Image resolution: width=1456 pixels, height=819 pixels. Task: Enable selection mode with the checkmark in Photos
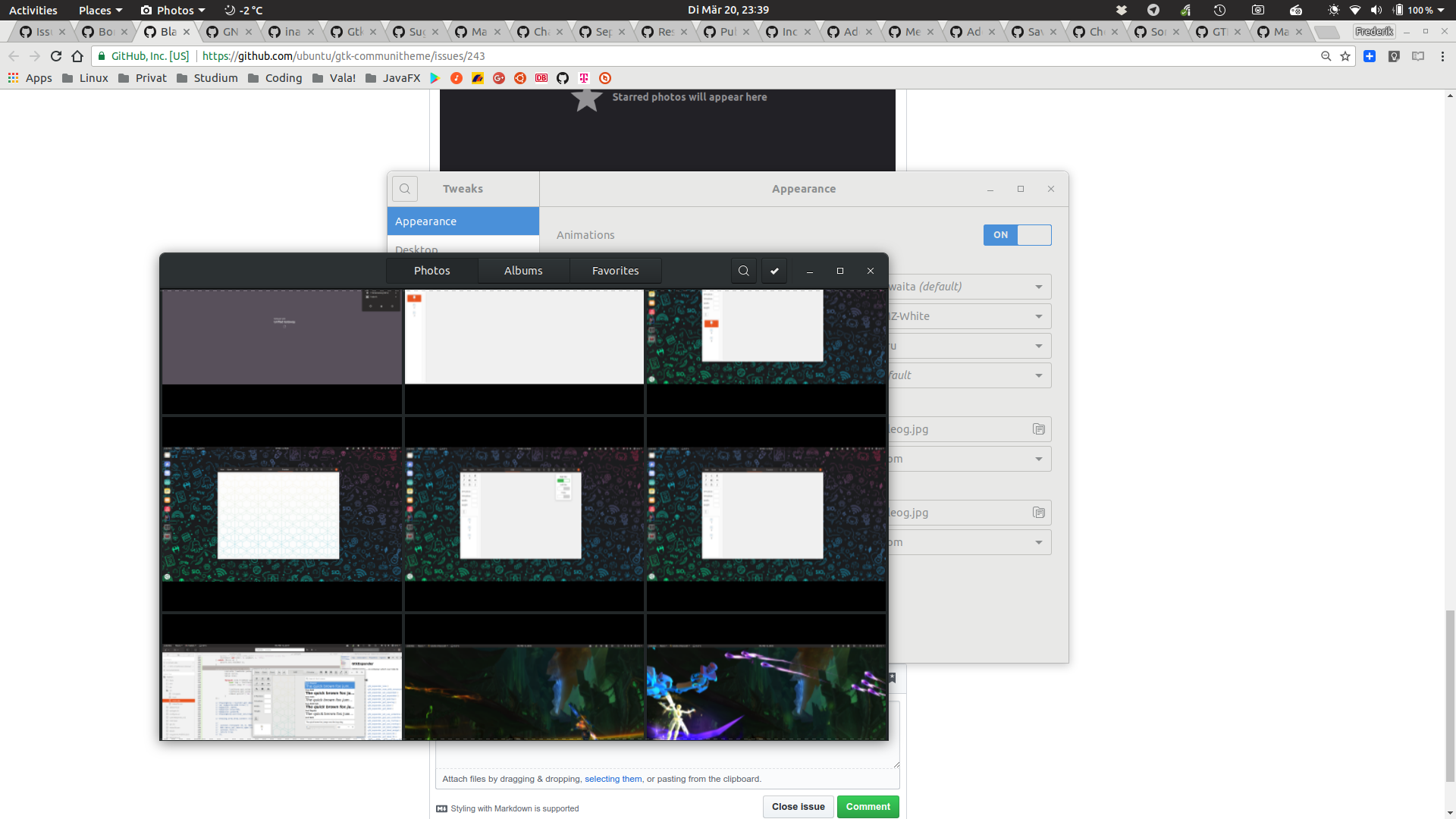coord(773,271)
